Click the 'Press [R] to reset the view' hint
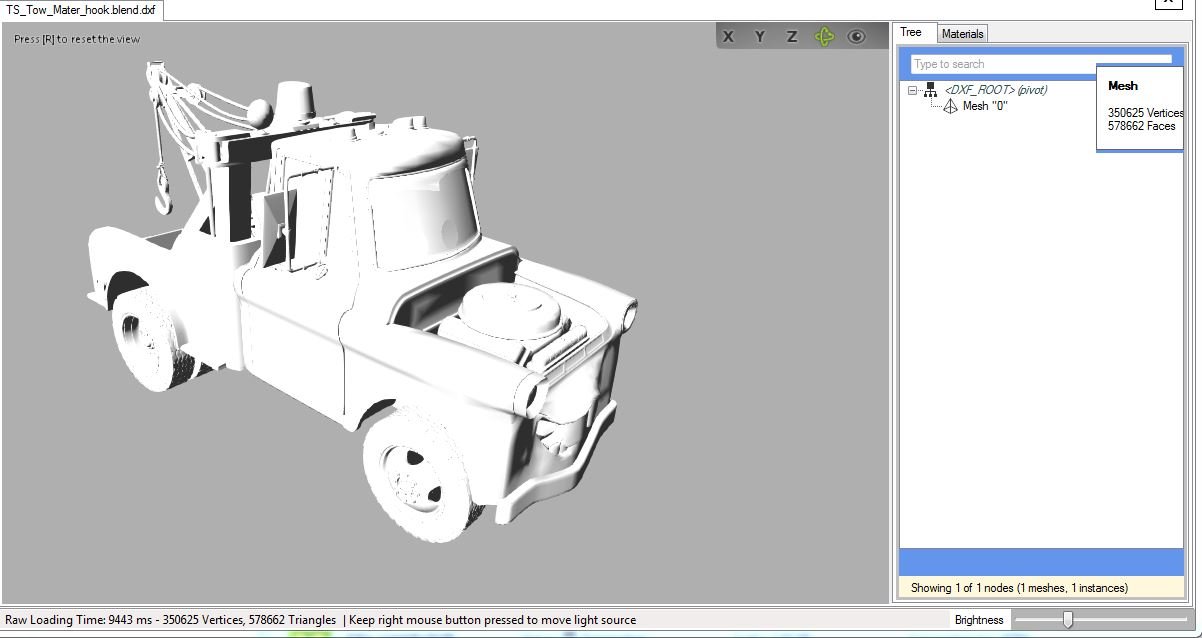 coord(77,39)
